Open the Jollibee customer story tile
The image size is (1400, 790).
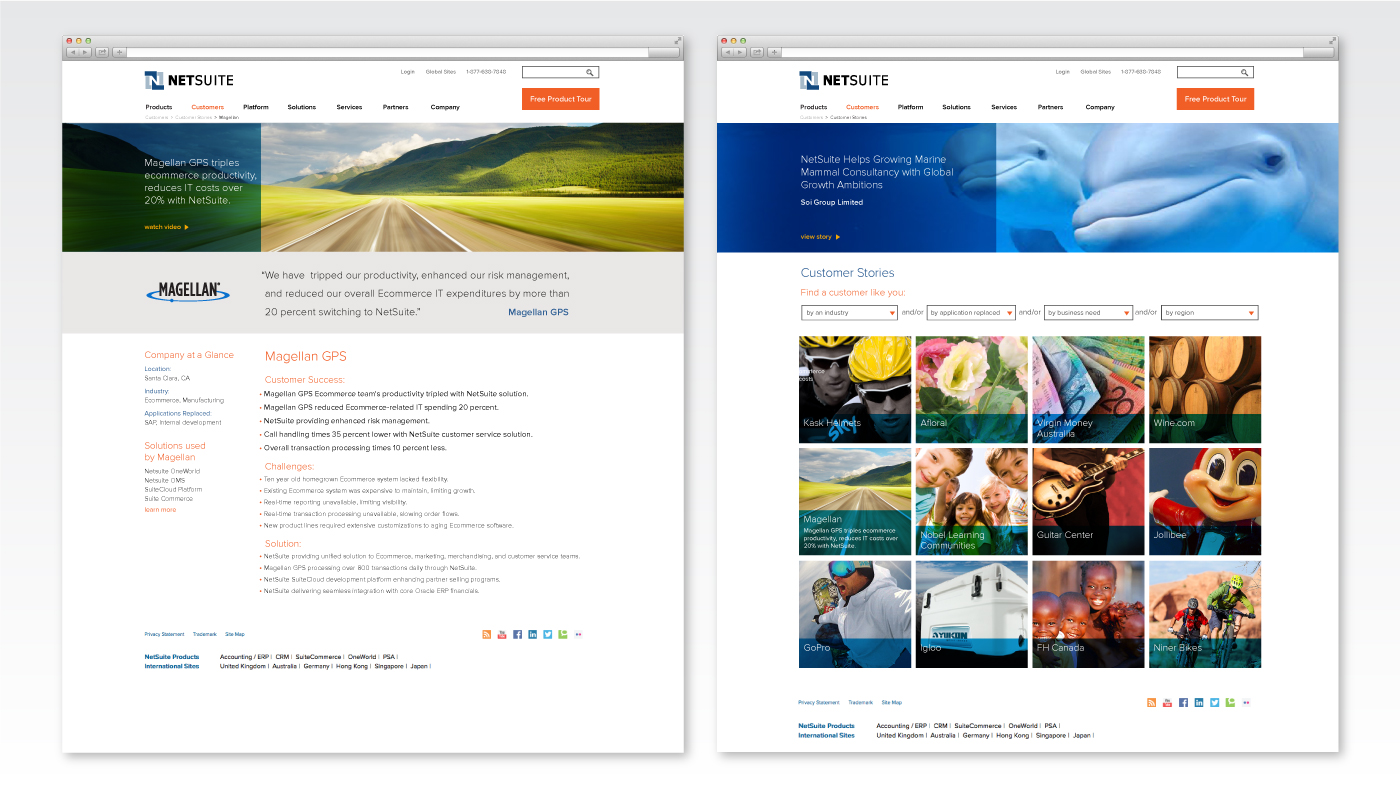coord(1205,501)
